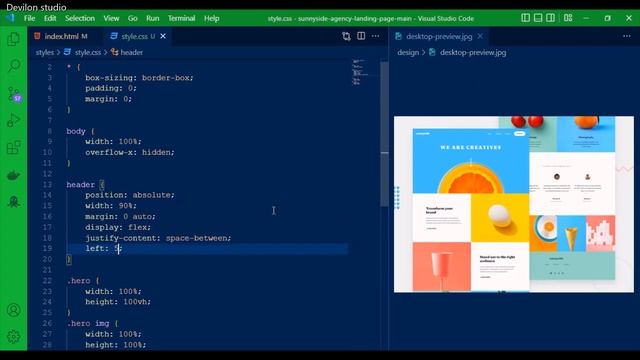The width and height of the screenshot is (640, 360).
Task: Open the octopus-shaped extension icon view
Action: [x=13, y=202]
